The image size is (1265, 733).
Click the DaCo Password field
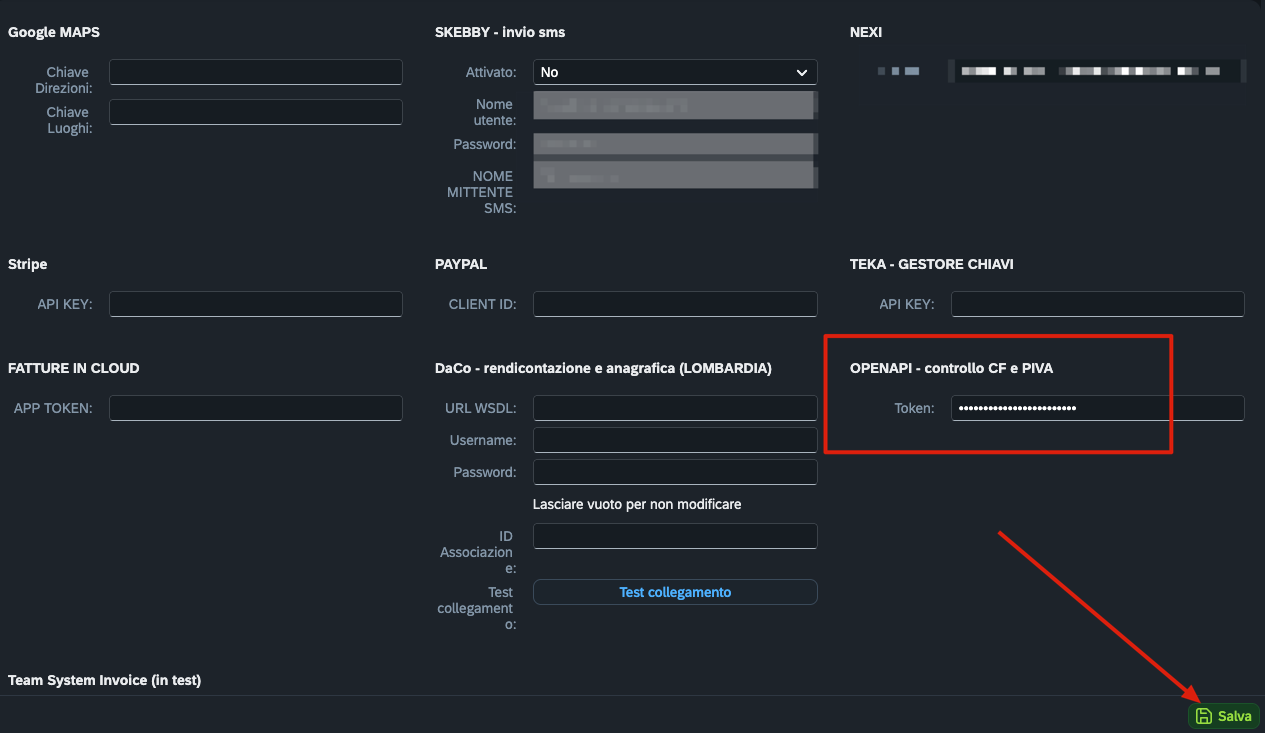(x=674, y=472)
